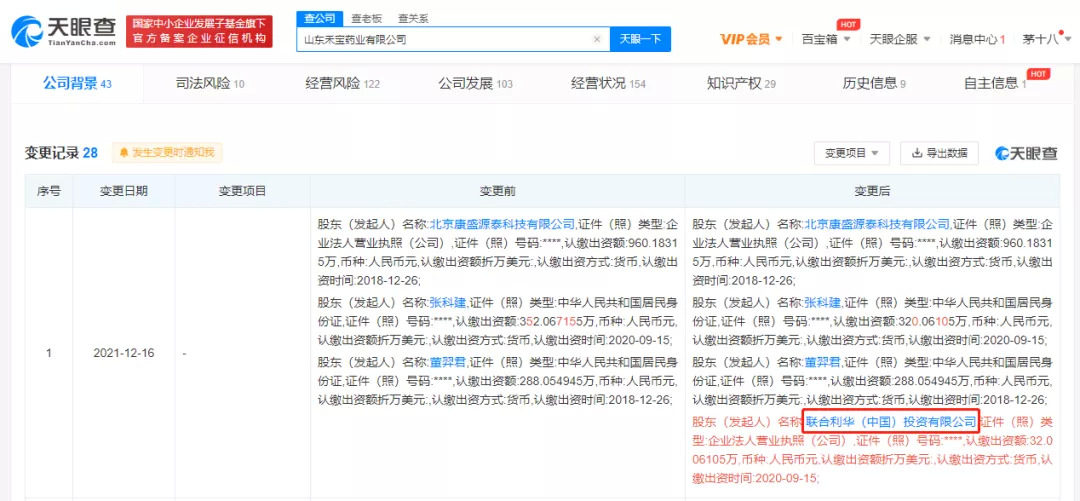Switch to the 经营状况 tab
This screenshot has width=1080, height=501.
[x=608, y=84]
